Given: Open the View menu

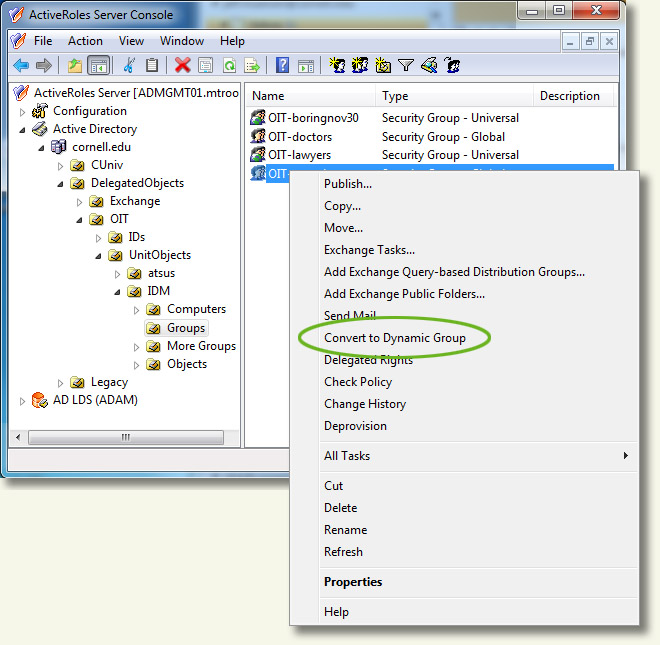Looking at the screenshot, I should pyautogui.click(x=131, y=41).
